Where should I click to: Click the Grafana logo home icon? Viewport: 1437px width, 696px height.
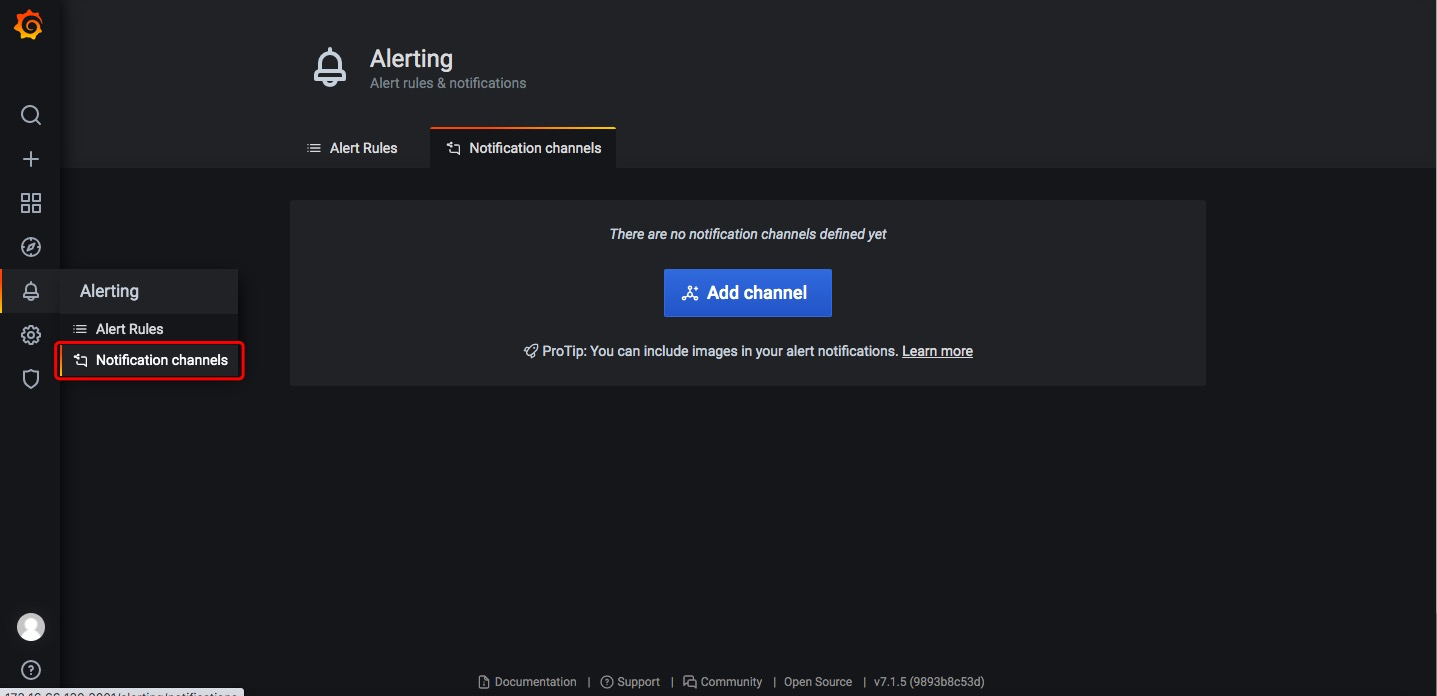pyautogui.click(x=29, y=26)
